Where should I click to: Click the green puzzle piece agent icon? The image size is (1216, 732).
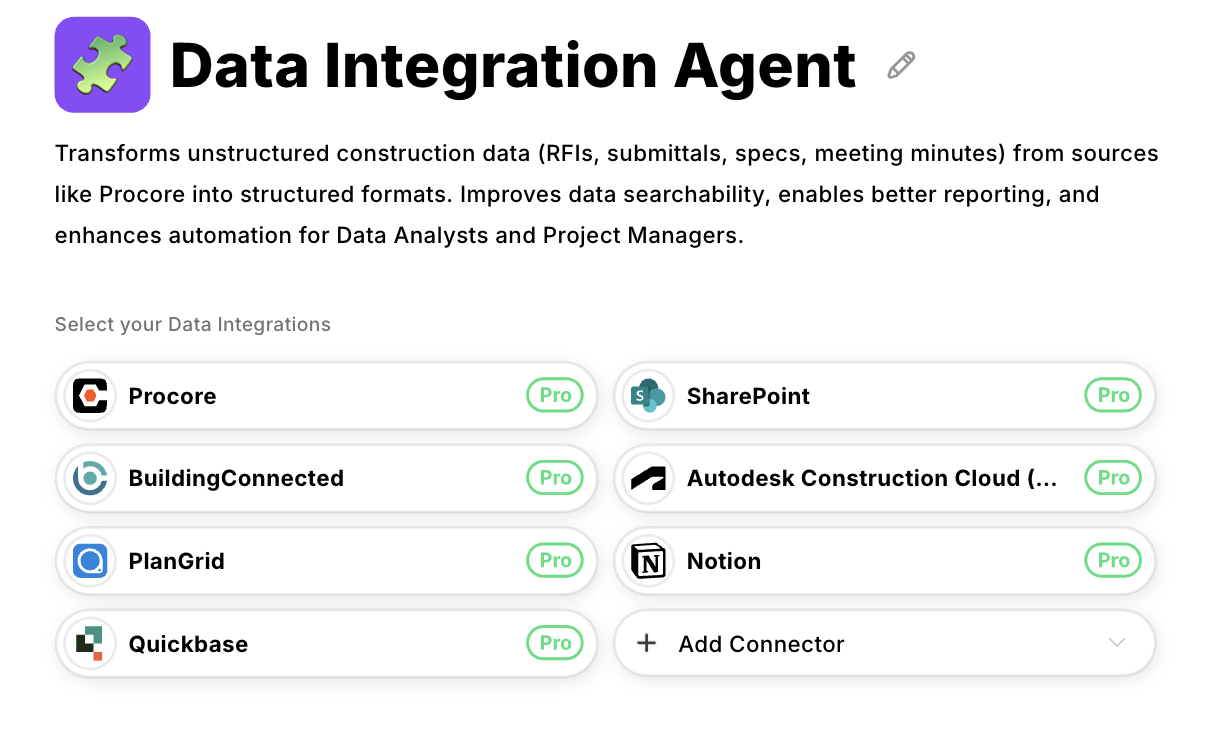tap(102, 65)
